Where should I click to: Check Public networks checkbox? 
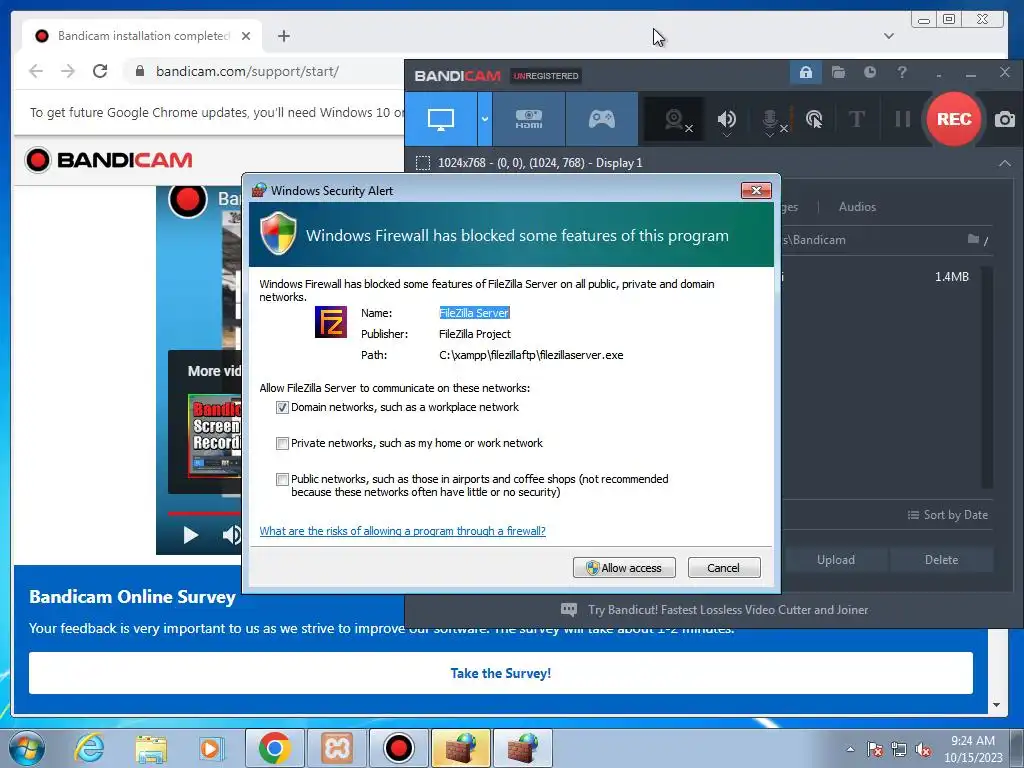pyautogui.click(x=282, y=479)
